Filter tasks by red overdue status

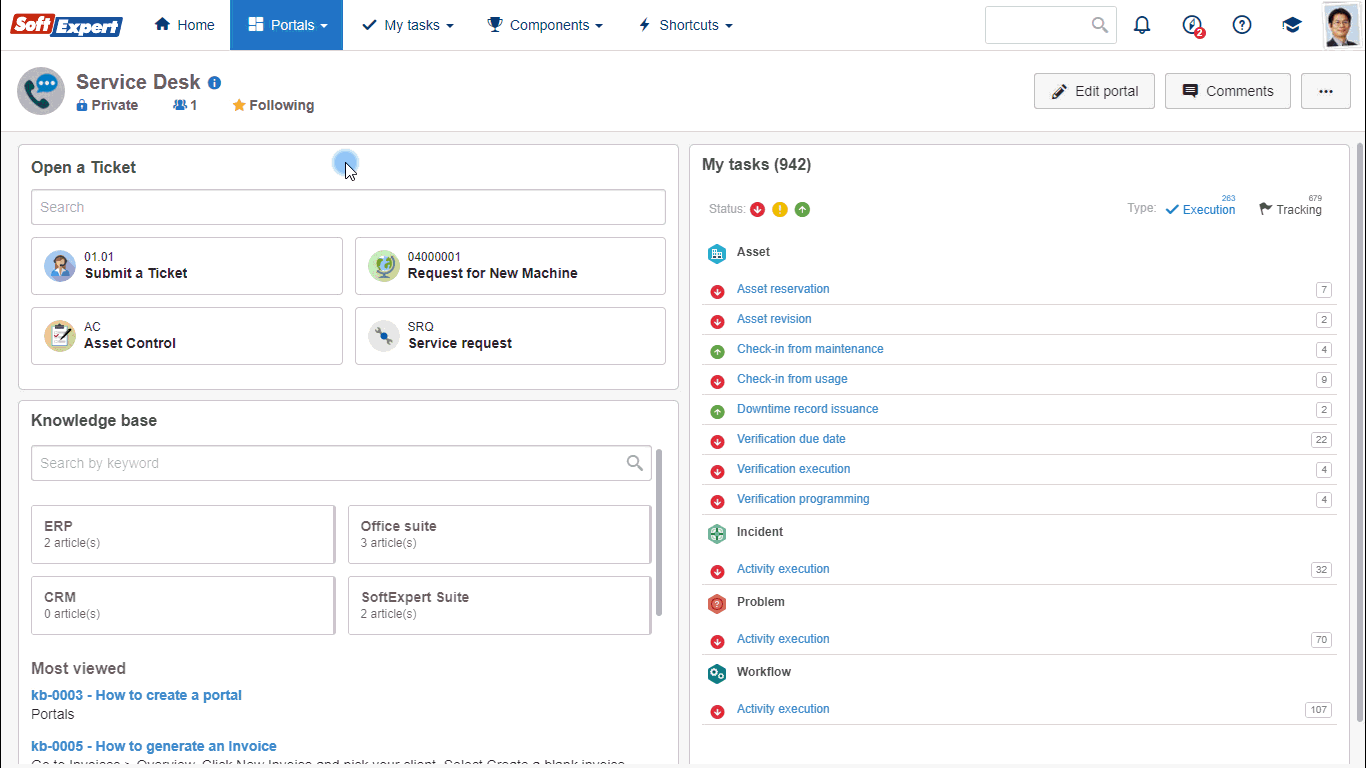758,209
